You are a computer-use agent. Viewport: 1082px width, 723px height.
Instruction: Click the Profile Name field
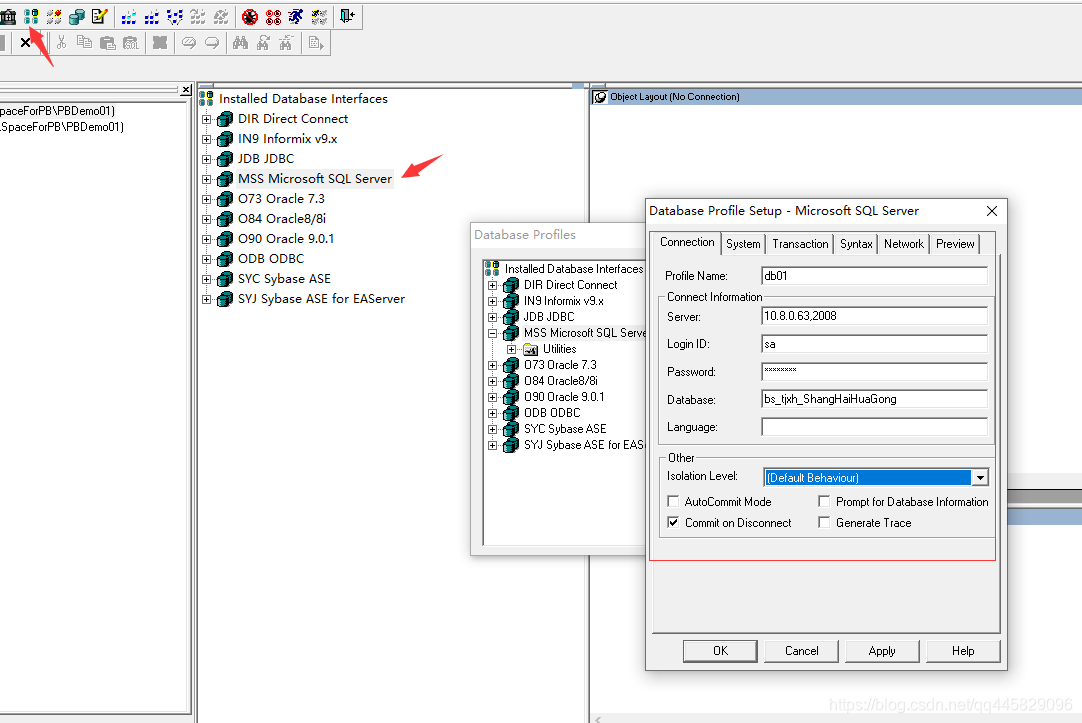click(x=874, y=275)
